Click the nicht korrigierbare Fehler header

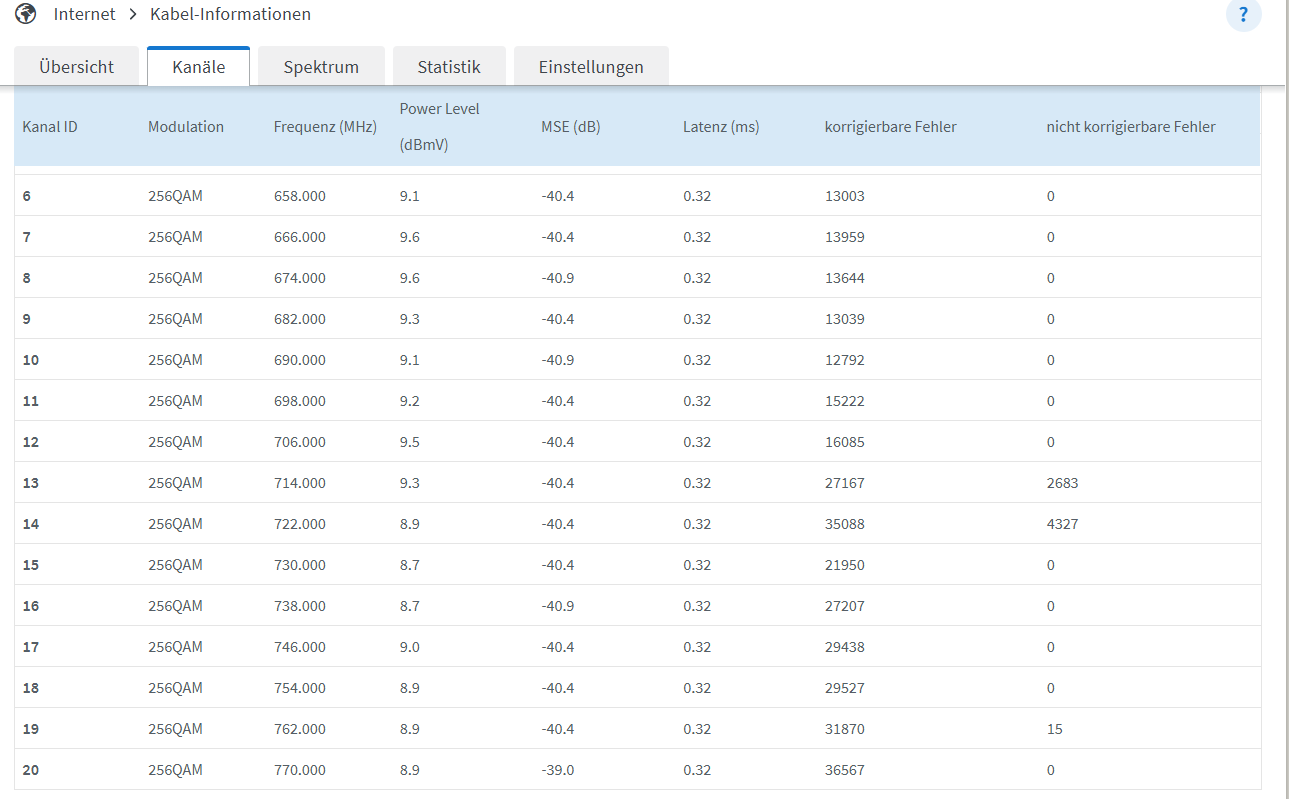1131,127
